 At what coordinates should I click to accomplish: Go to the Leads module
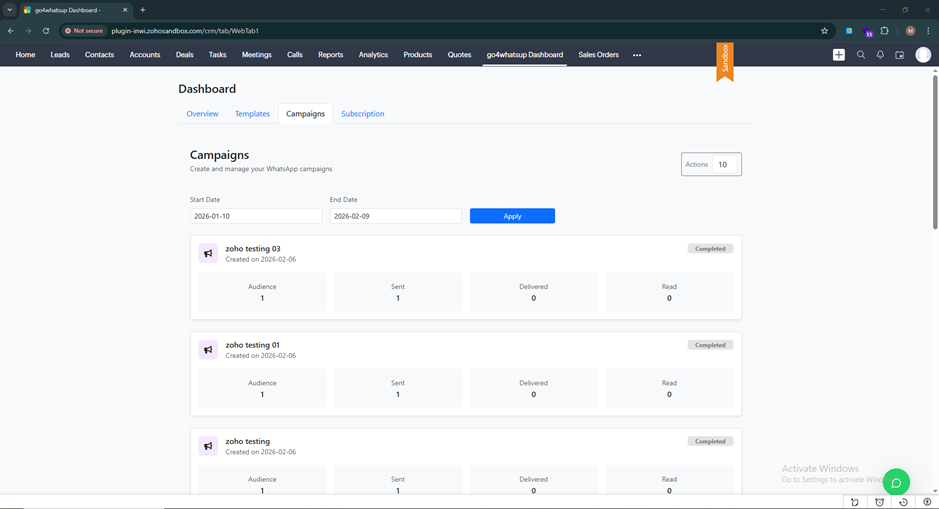click(x=60, y=55)
